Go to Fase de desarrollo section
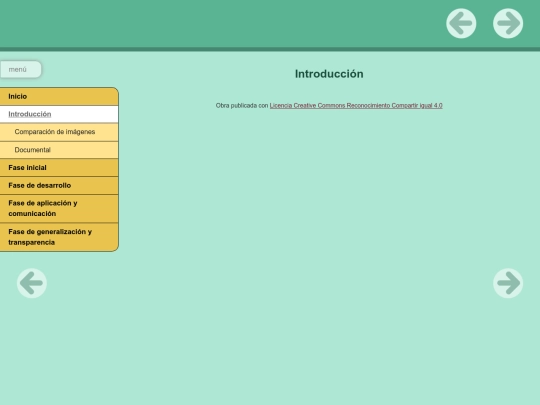 [x=59, y=186]
